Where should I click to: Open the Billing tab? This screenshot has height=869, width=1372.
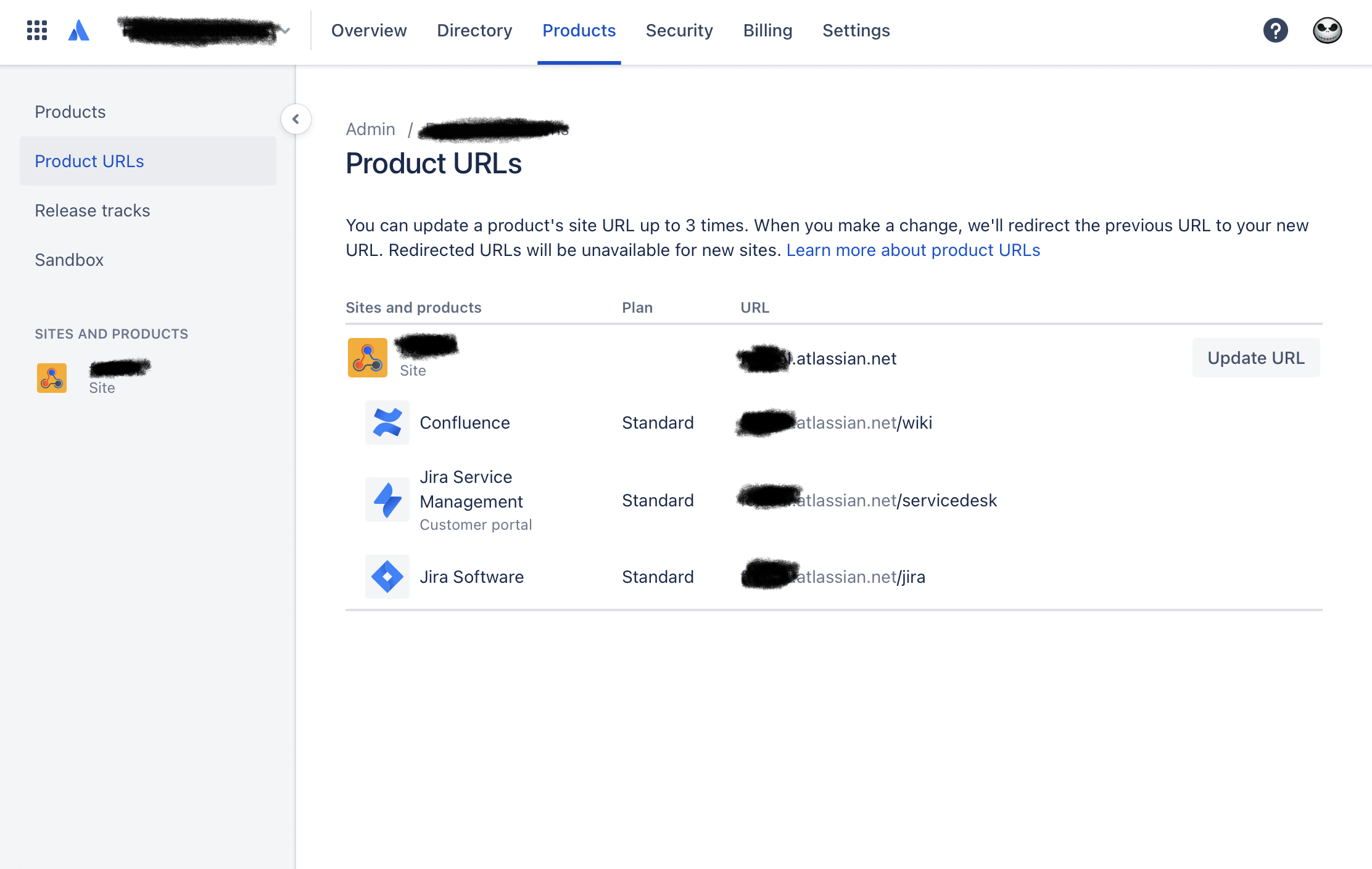pyautogui.click(x=767, y=30)
